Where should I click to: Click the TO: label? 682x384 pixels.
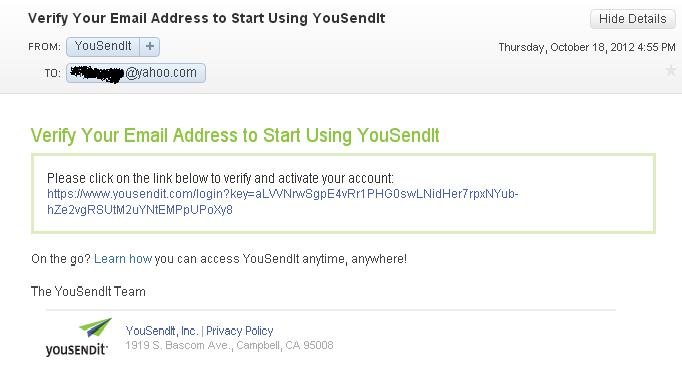pyautogui.click(x=53, y=73)
